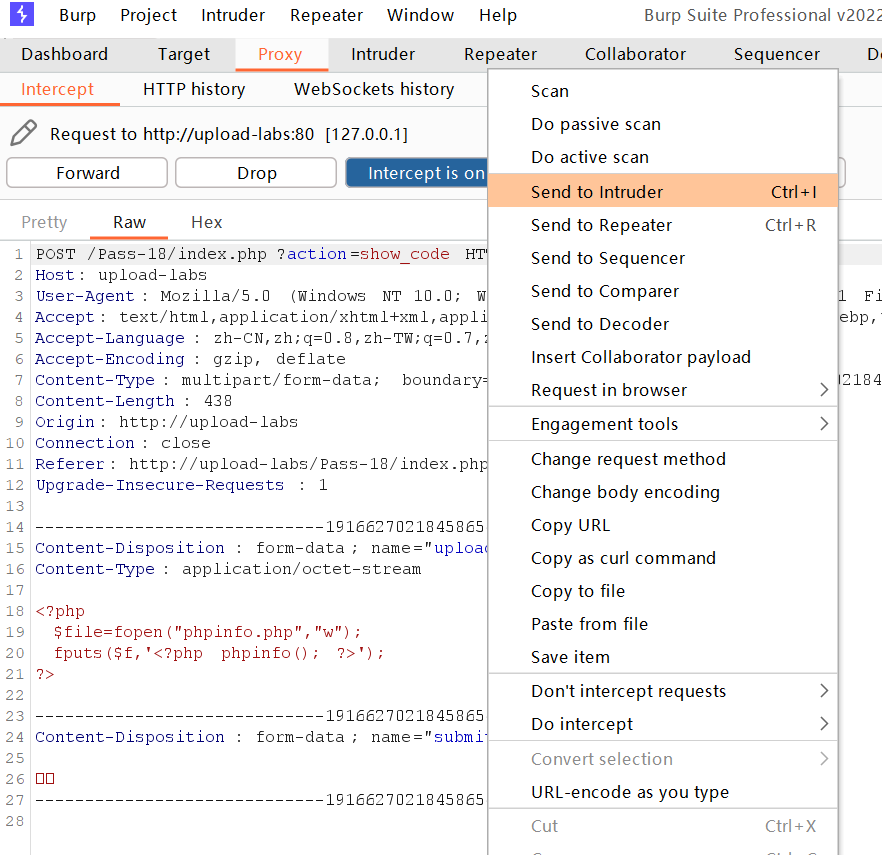This screenshot has width=882, height=855.
Task: Expand the Request in browser submenu
Action: [663, 390]
